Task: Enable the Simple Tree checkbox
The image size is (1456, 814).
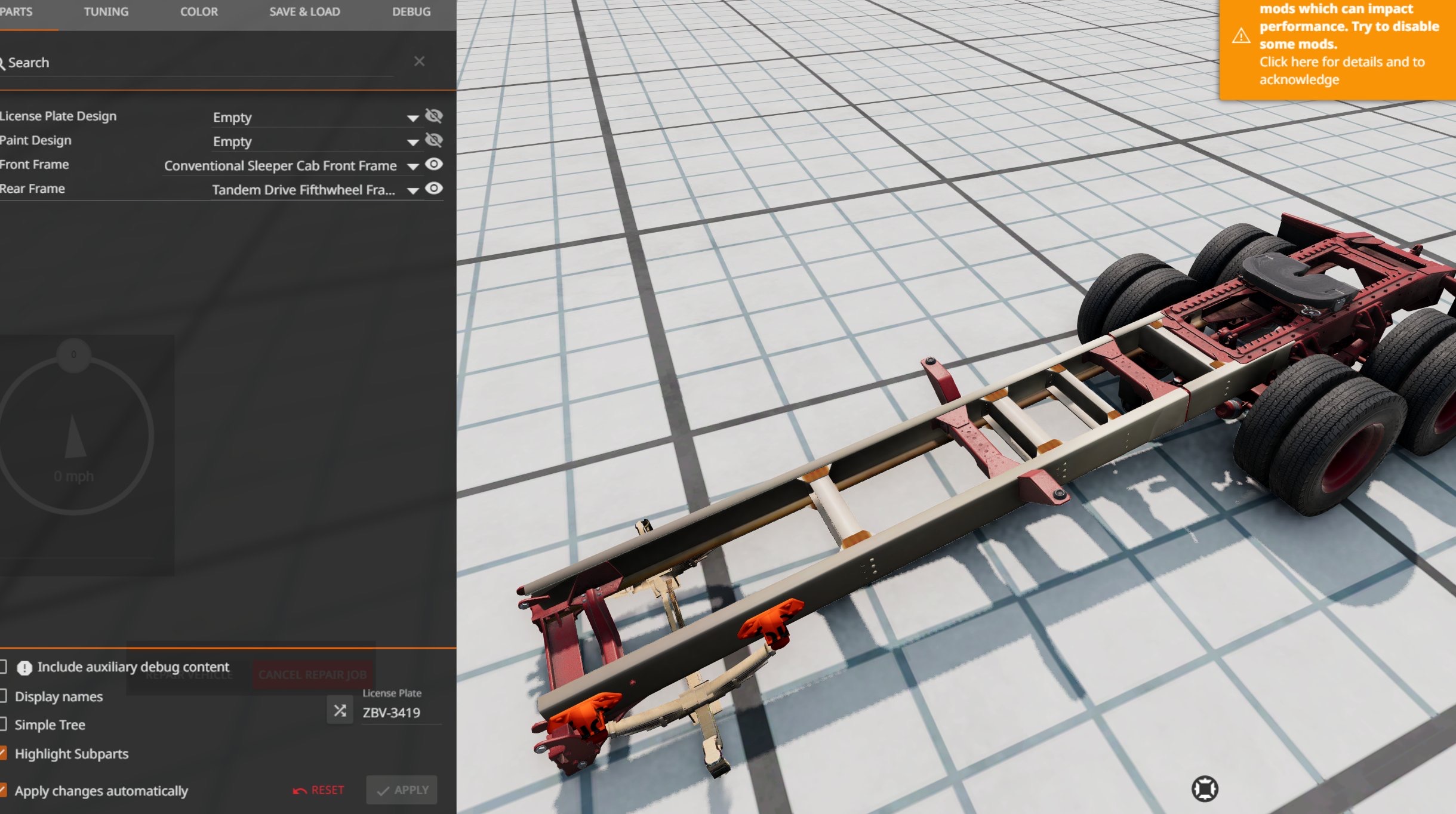Action: point(3,724)
